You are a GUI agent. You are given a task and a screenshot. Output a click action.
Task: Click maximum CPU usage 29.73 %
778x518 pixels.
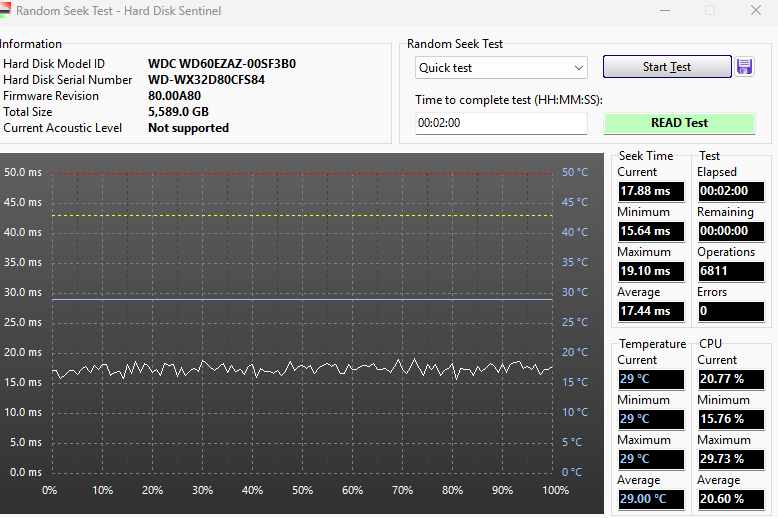(731, 459)
